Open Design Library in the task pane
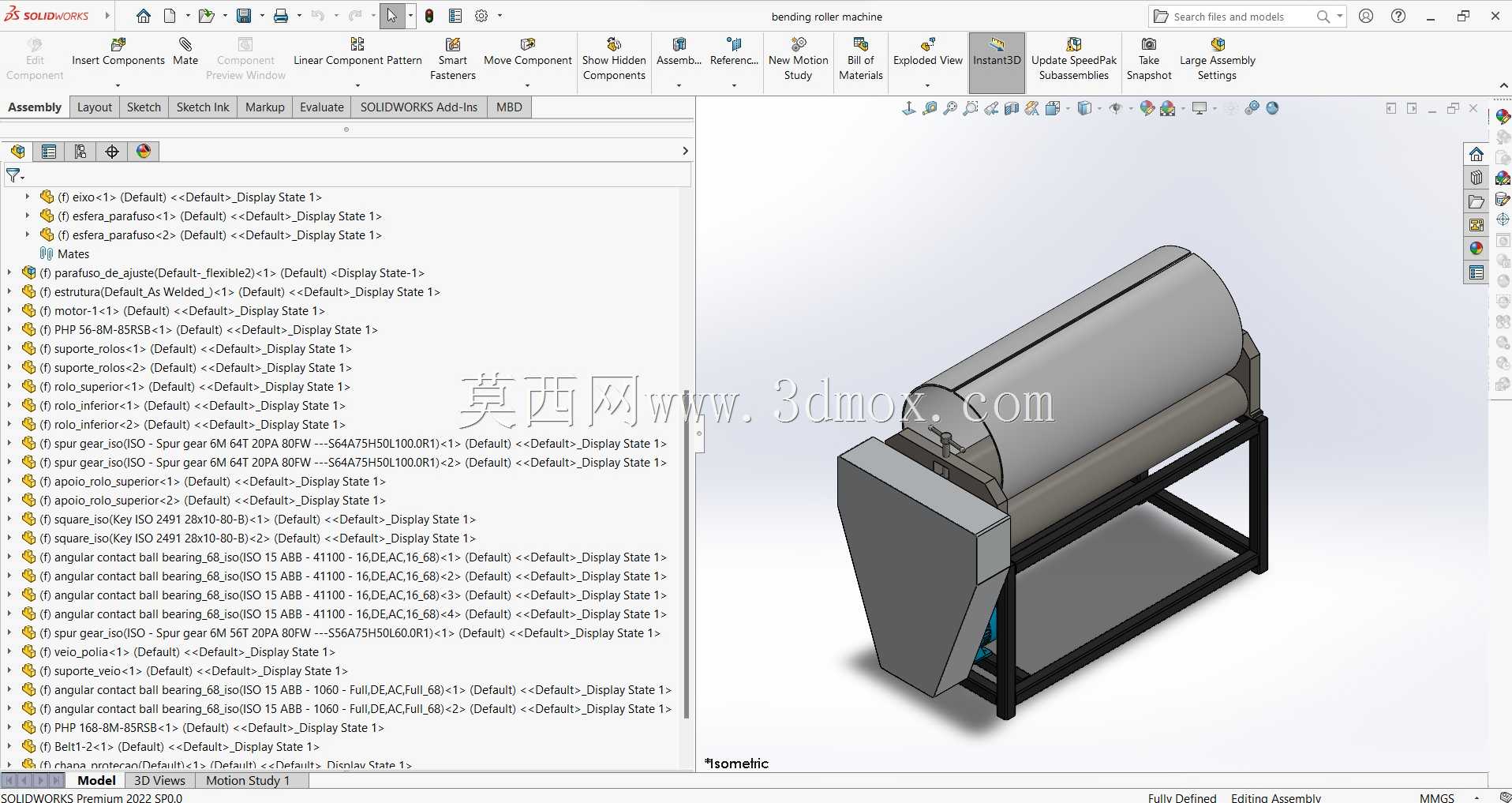 click(1476, 178)
